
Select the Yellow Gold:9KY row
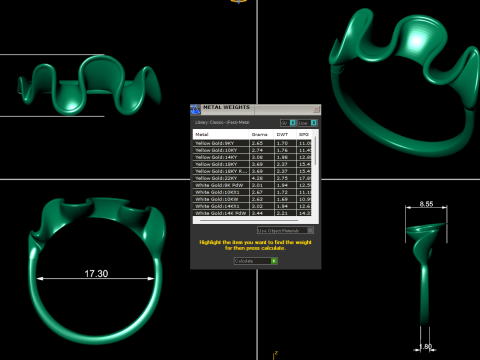coord(252,143)
